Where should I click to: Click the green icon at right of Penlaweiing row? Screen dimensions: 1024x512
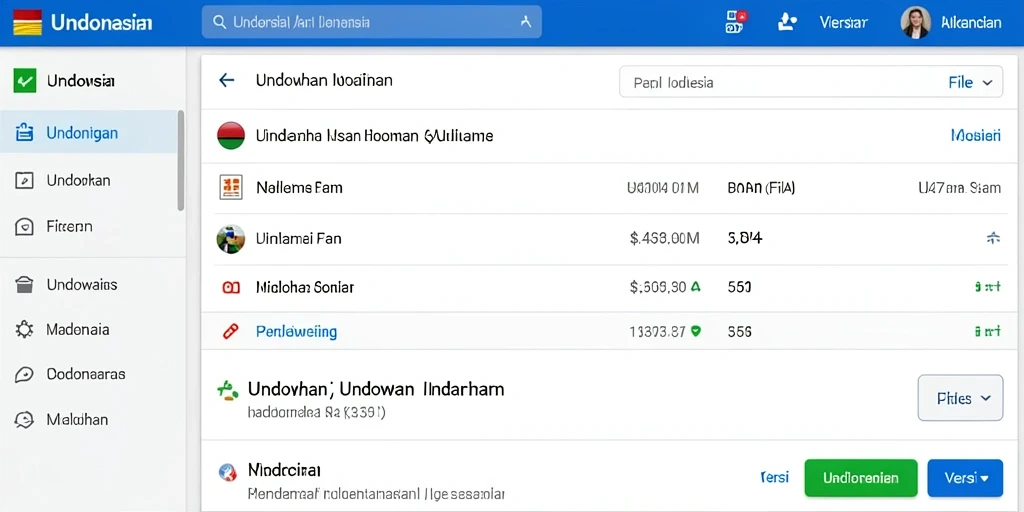click(987, 332)
